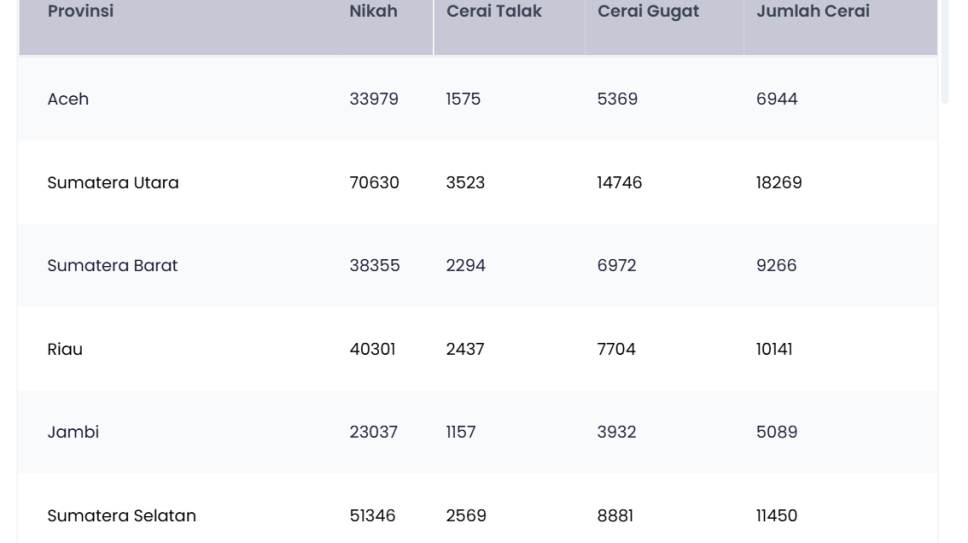Select the Aceh province row name

pyautogui.click(x=68, y=99)
